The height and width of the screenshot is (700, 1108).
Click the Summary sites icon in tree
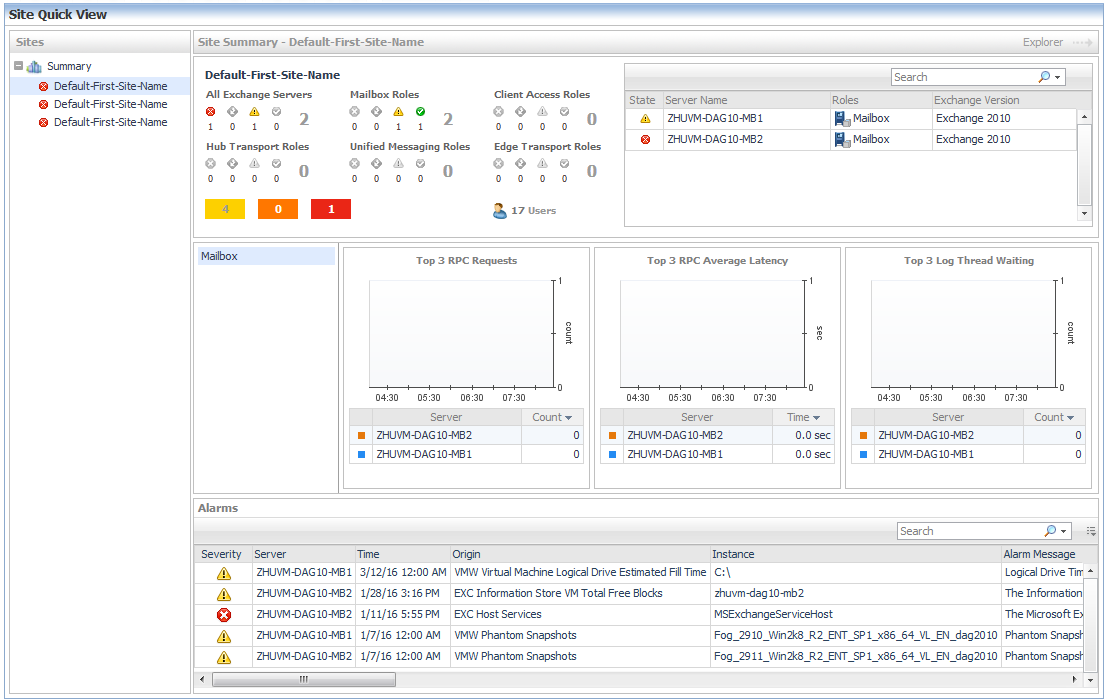35,67
